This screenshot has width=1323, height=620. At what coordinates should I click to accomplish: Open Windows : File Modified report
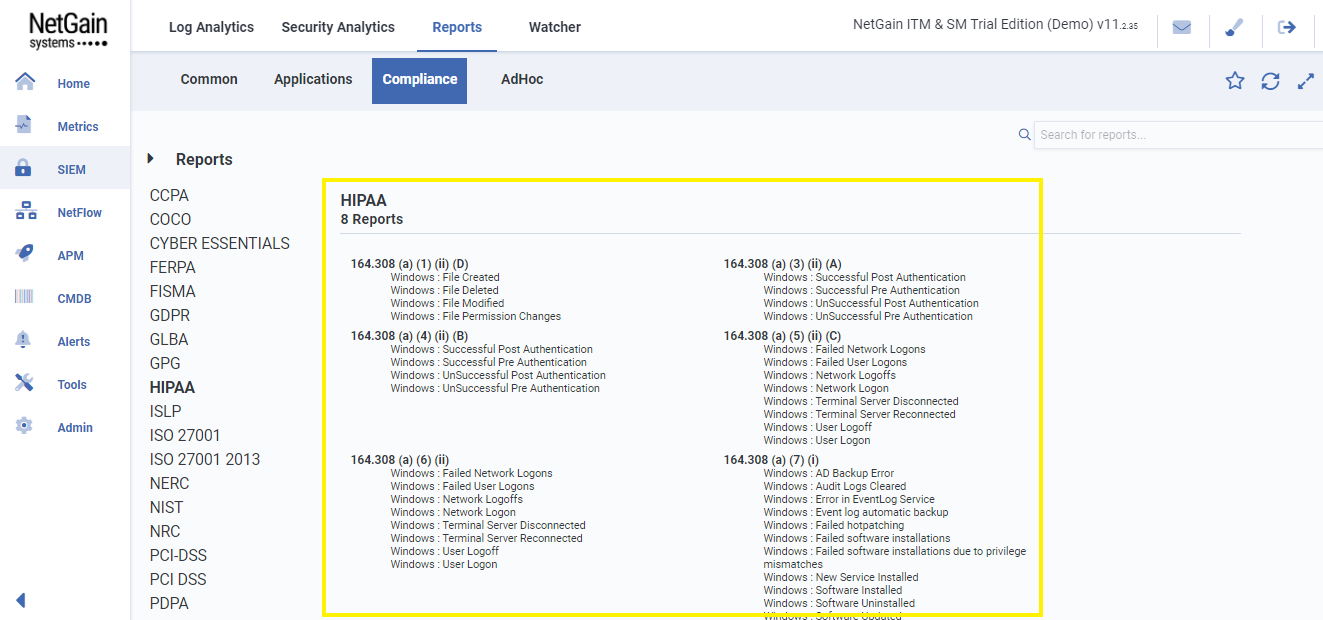[x=447, y=303]
